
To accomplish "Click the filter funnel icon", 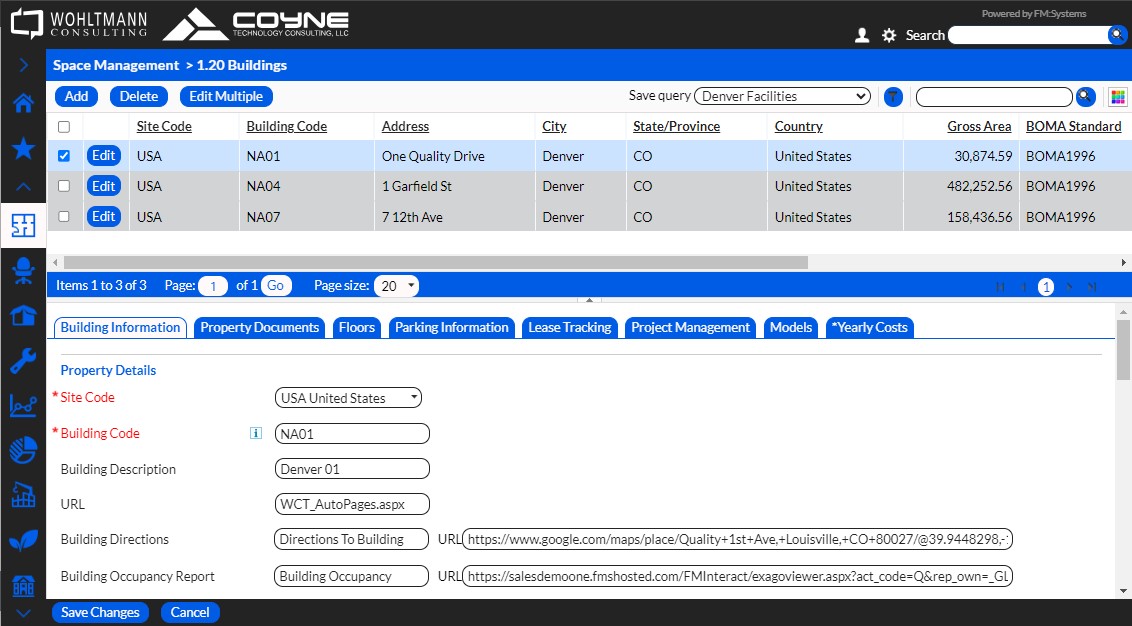I will (x=893, y=97).
